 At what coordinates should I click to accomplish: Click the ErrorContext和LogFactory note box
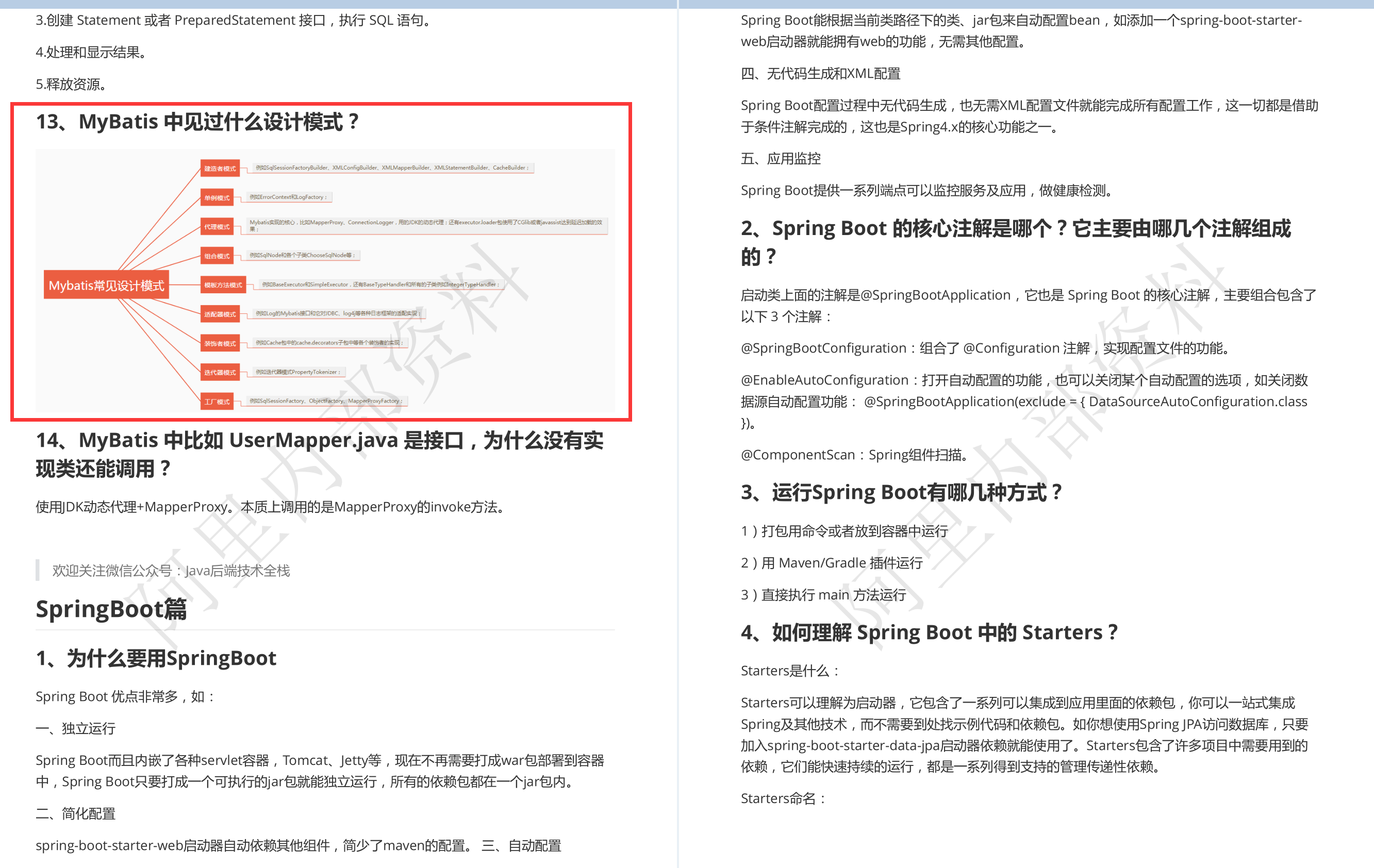click(288, 197)
